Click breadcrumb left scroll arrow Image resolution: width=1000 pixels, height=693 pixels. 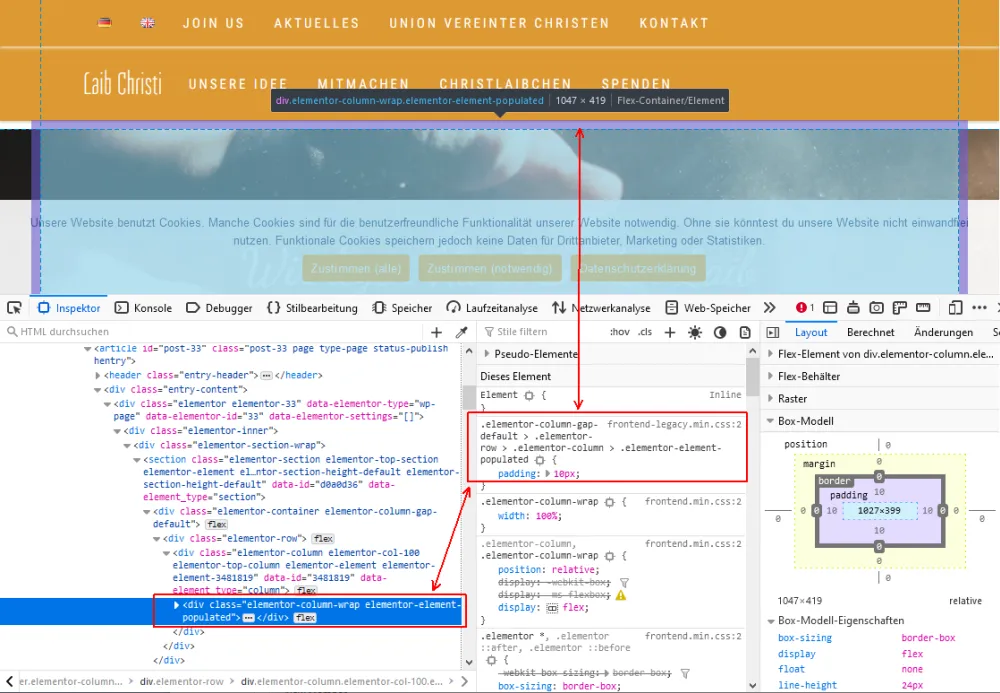point(9,682)
